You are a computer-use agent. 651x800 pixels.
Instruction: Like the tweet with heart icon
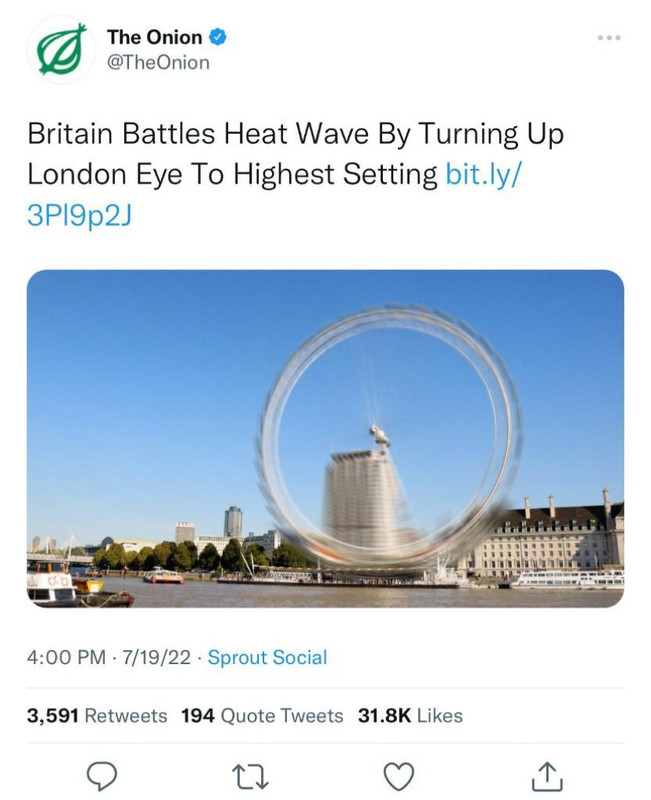[398, 776]
